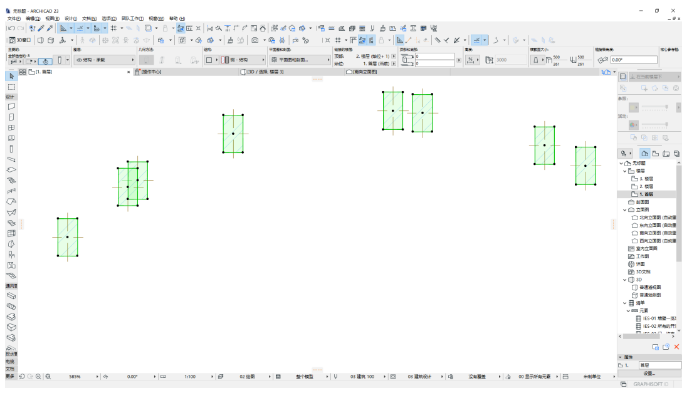Close the [1. 首层] tab via its x
This screenshot has height=393, width=686.
tap(129, 72)
